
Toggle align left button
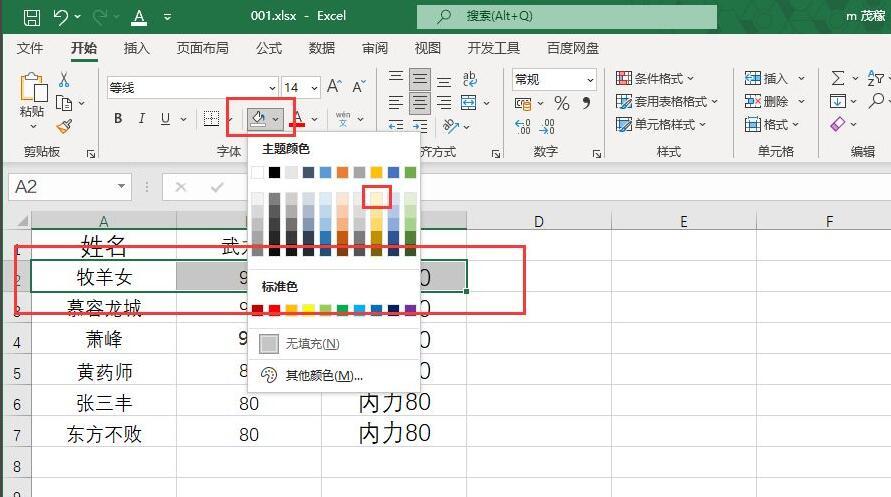click(396, 103)
